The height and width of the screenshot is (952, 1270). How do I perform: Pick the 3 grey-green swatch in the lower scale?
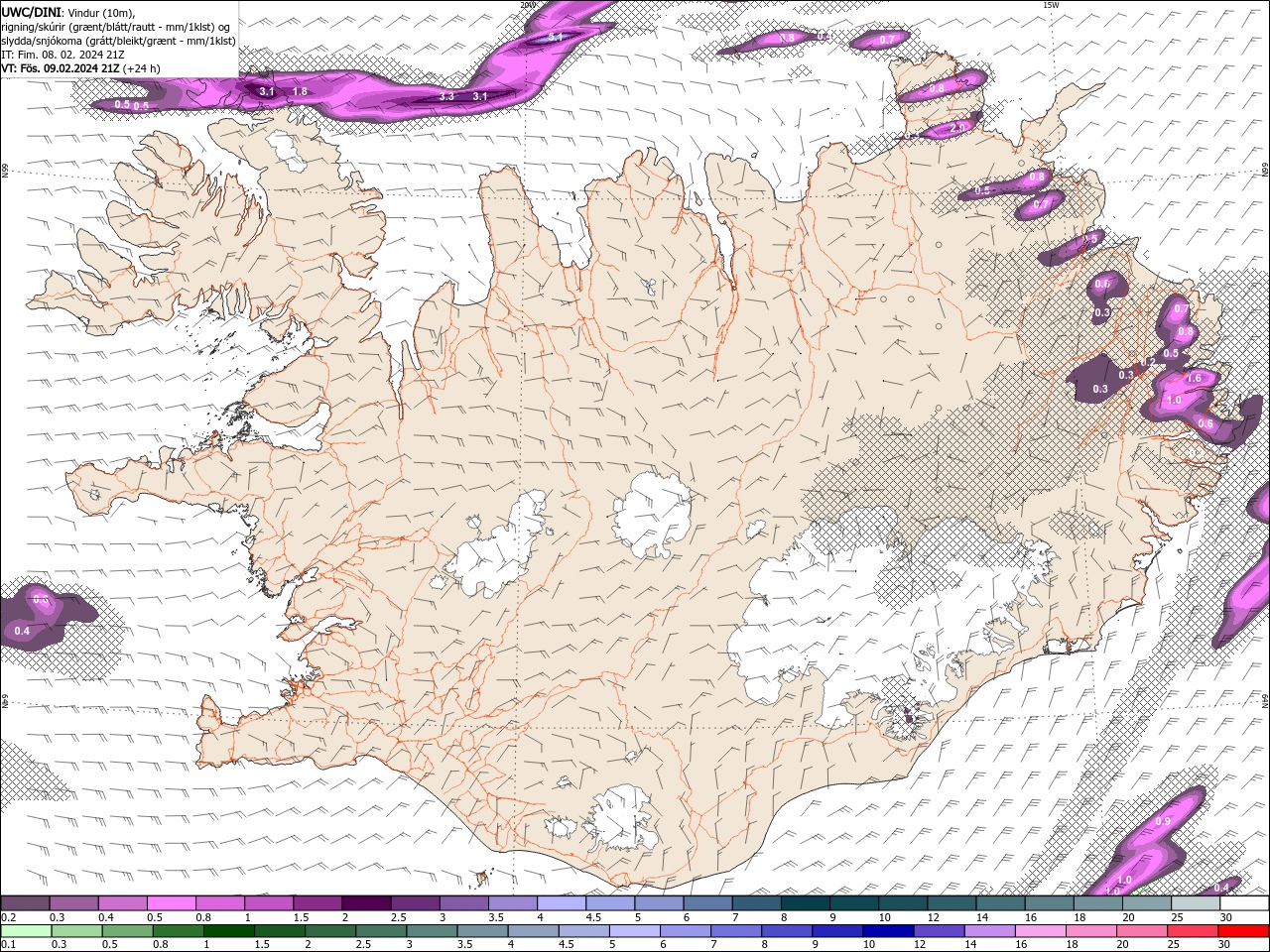point(433,930)
